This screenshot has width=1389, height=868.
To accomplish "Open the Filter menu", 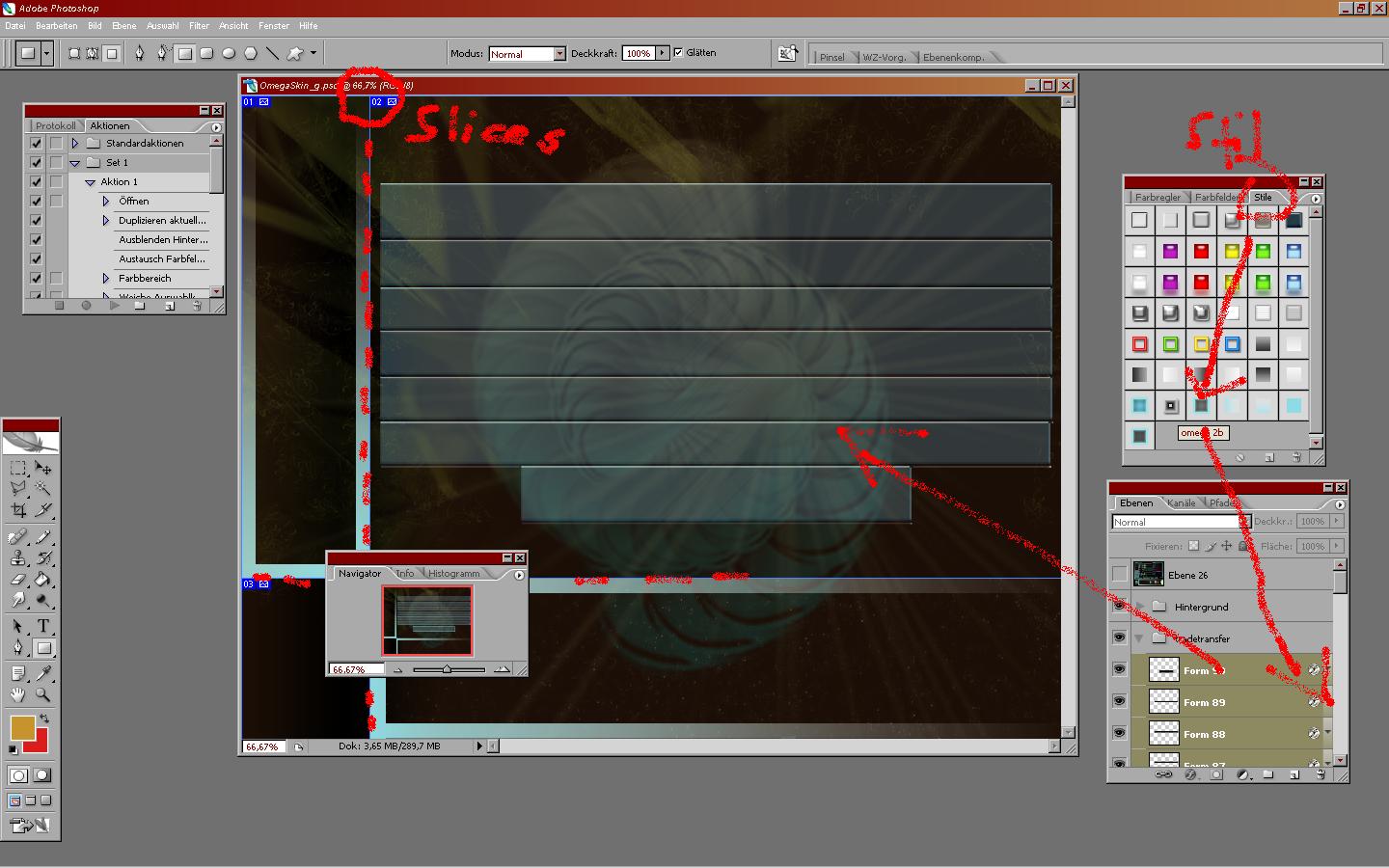I will tap(199, 26).
